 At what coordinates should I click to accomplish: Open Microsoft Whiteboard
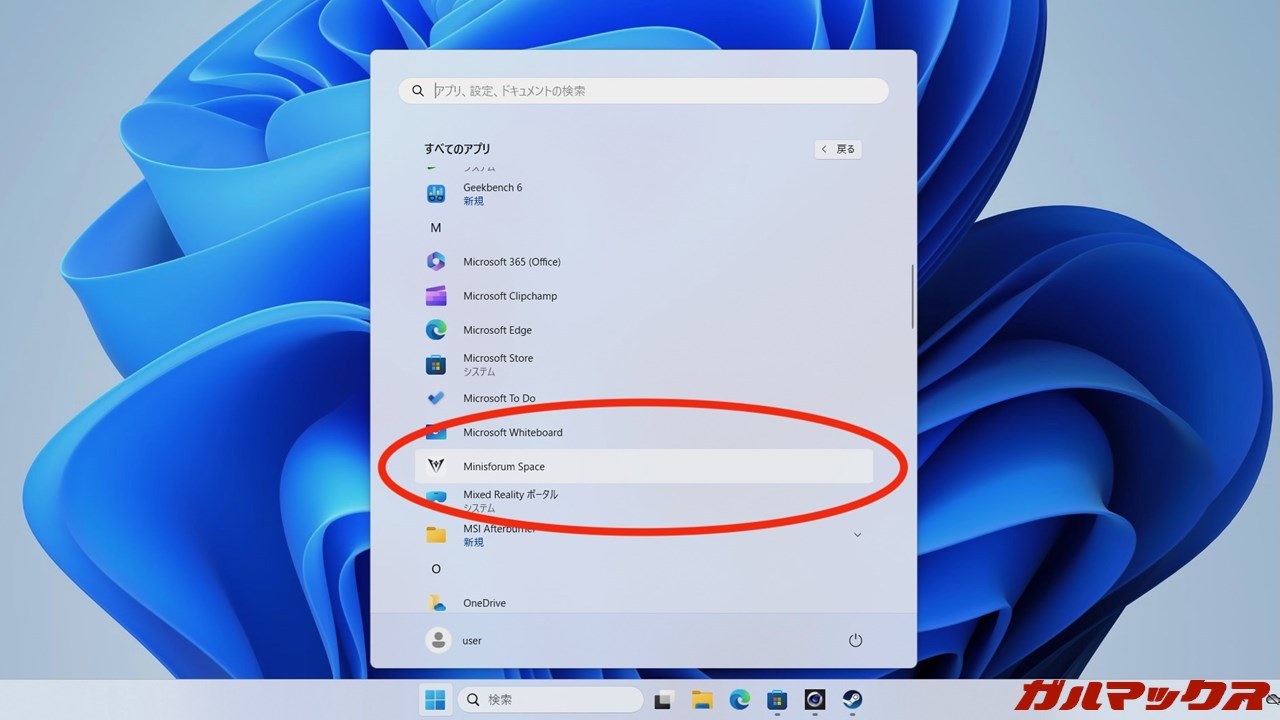(512, 433)
